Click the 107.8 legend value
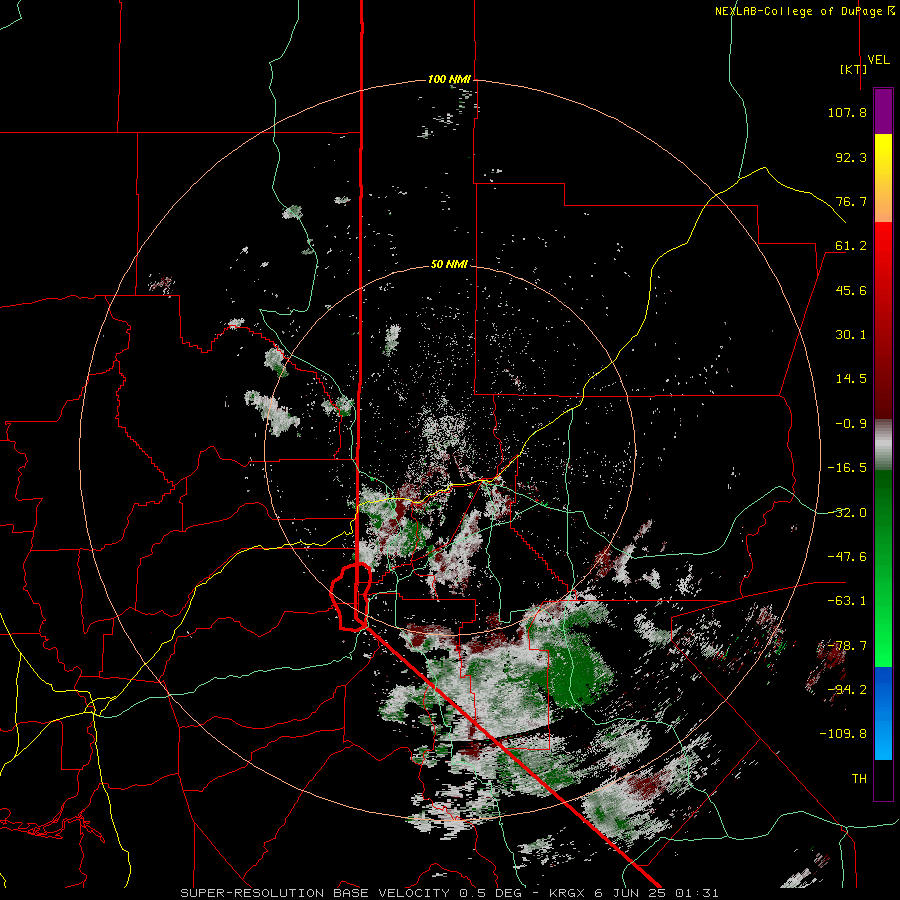The height and width of the screenshot is (900, 900). click(x=847, y=112)
